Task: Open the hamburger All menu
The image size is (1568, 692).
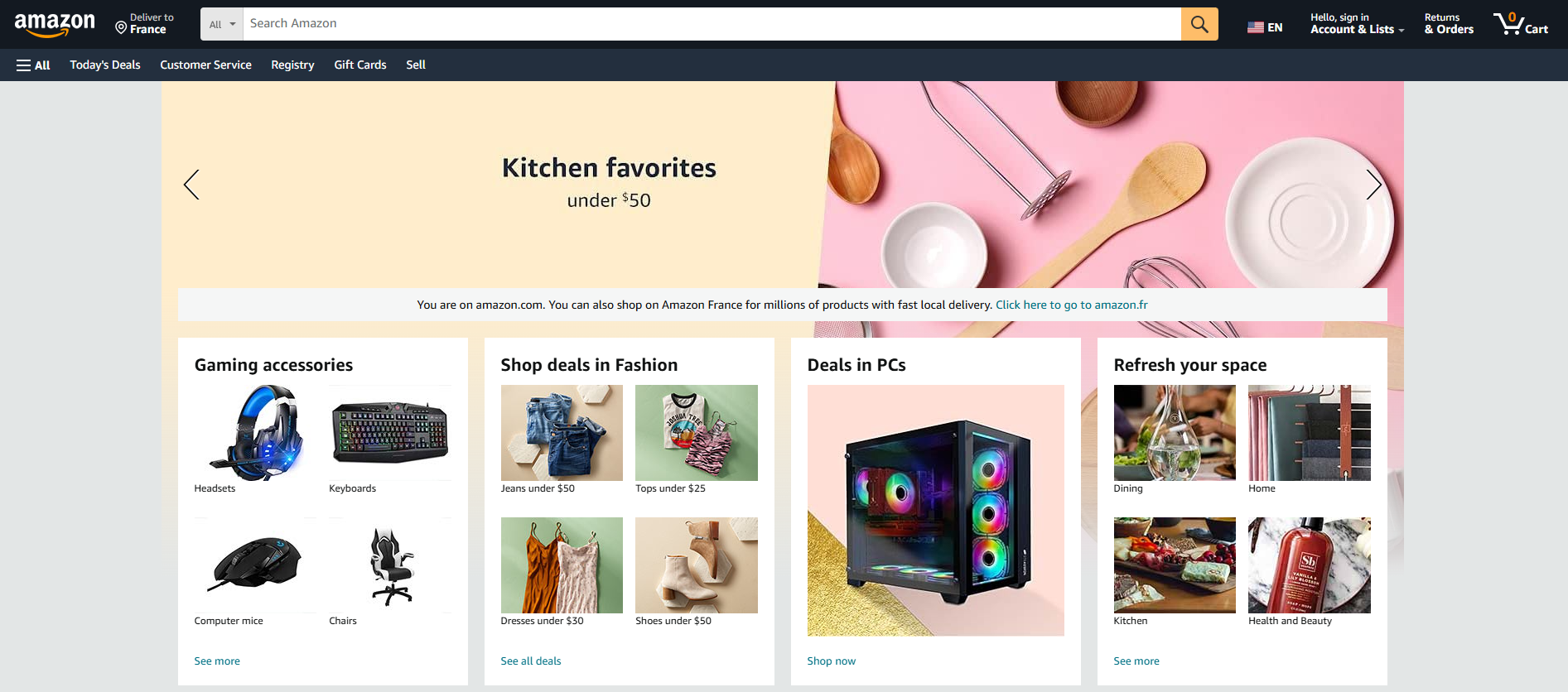Action: point(33,65)
